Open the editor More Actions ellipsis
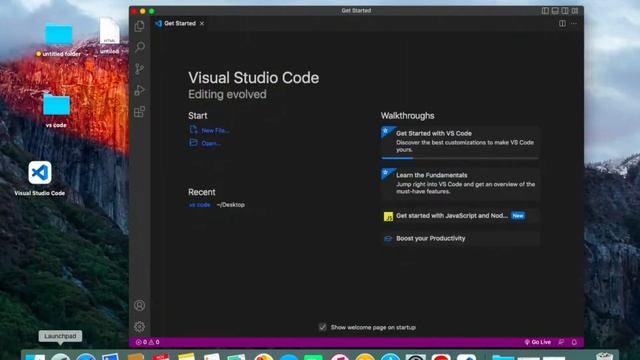 pos(574,23)
